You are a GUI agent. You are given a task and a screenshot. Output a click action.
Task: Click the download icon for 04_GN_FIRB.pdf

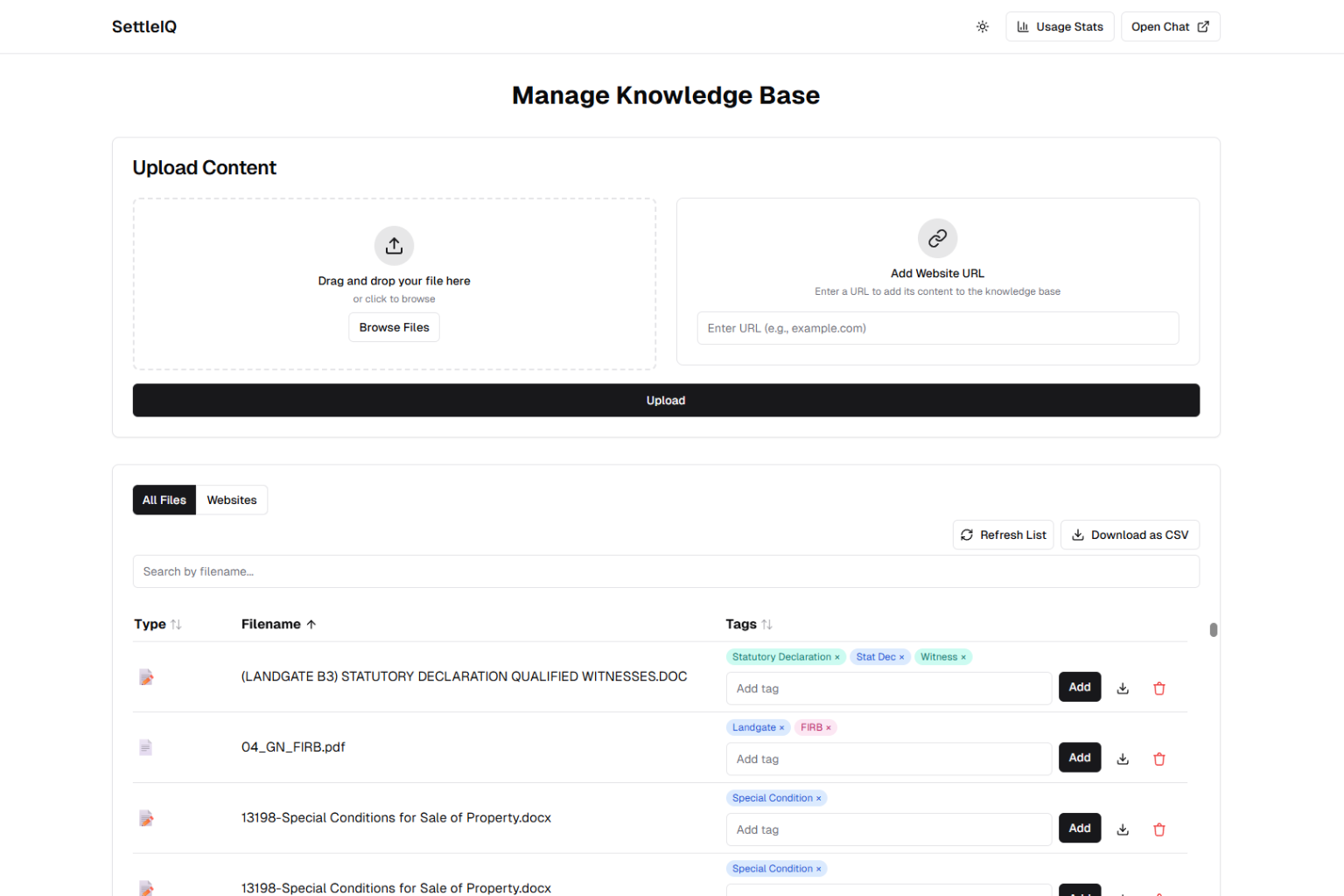[x=1123, y=758]
